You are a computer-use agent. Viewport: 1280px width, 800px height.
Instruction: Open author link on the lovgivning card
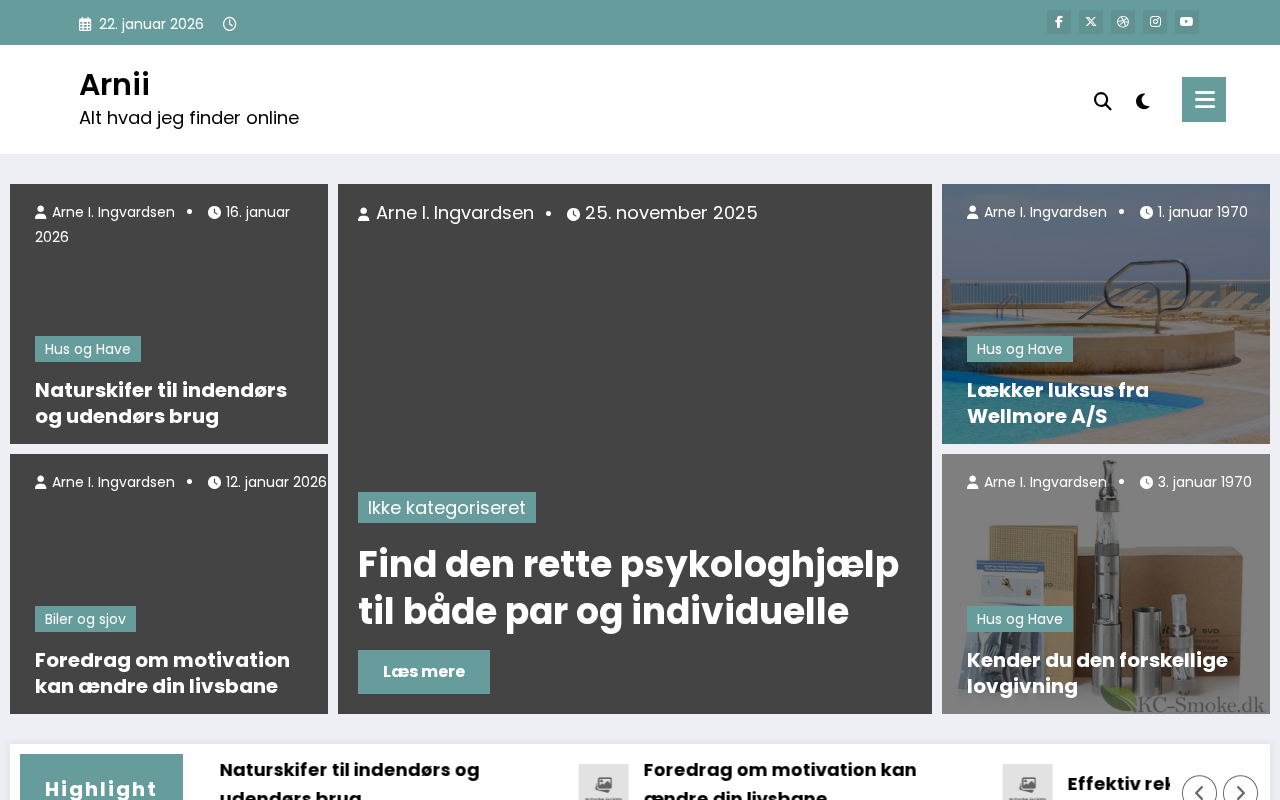tap(1037, 482)
